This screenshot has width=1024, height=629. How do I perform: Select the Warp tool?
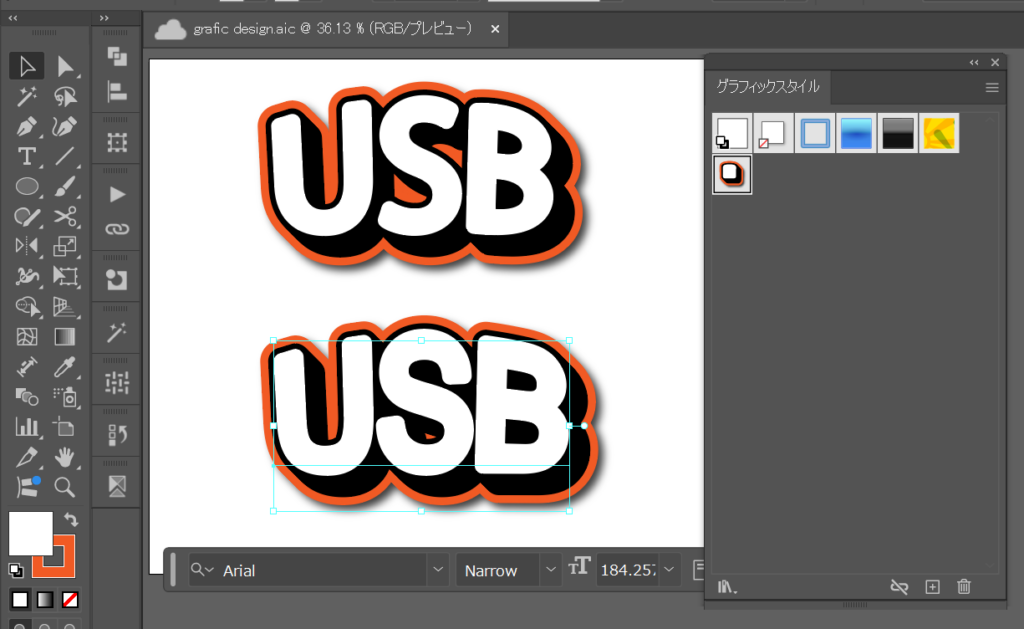tap(27, 276)
